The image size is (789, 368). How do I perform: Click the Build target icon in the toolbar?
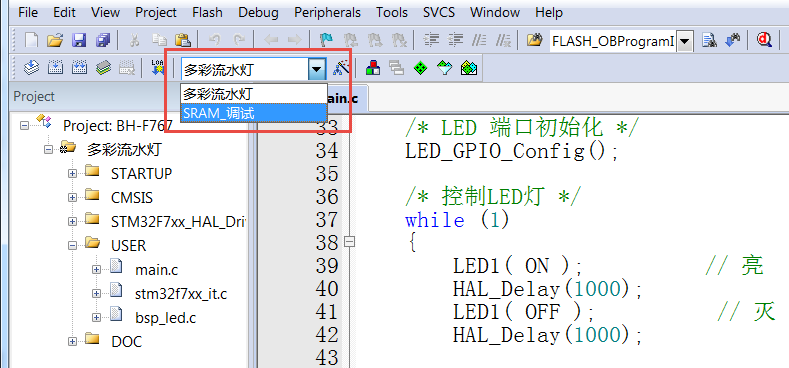pyautogui.click(x=56, y=68)
